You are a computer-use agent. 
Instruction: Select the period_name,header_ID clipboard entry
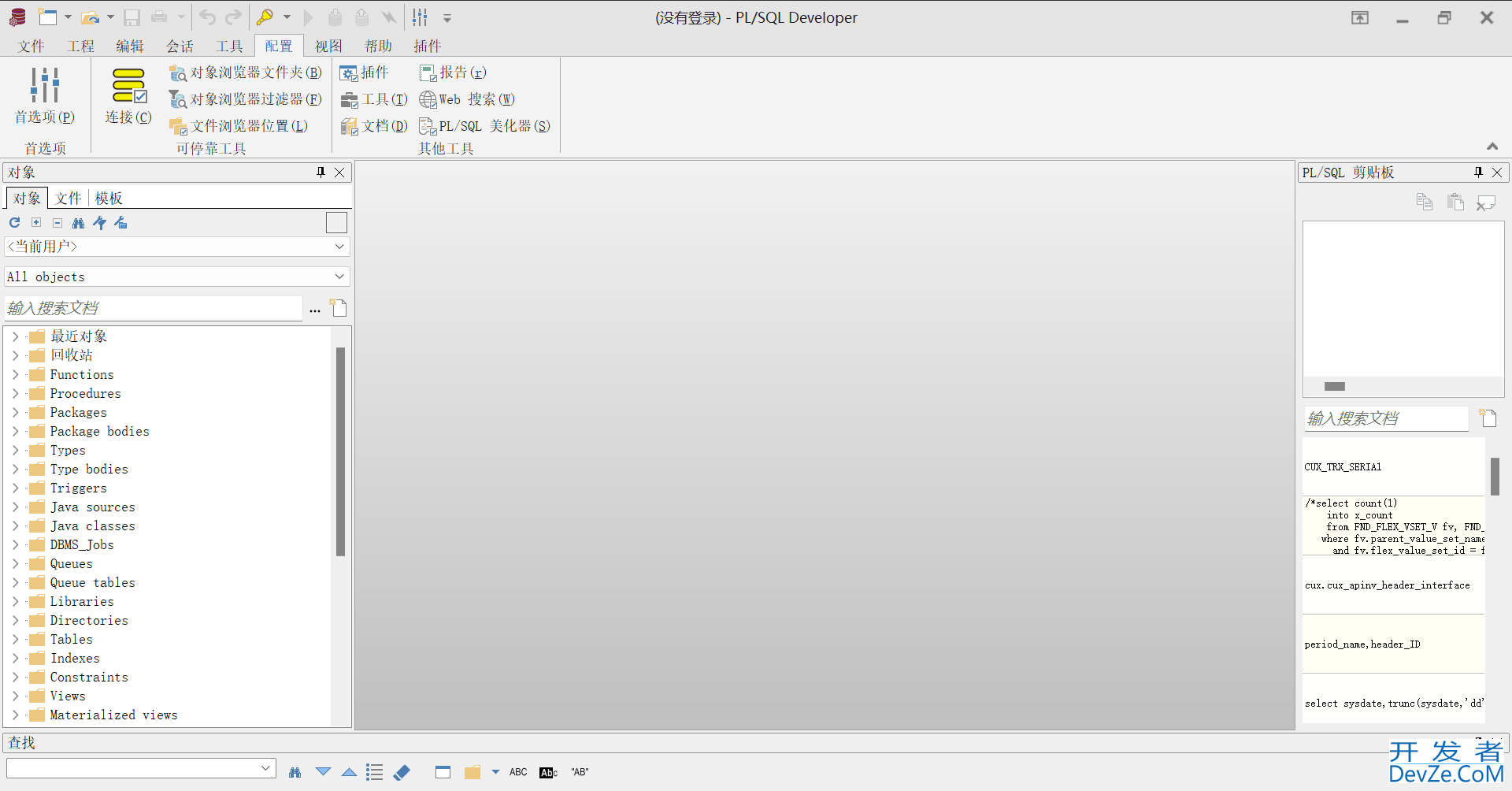[x=1393, y=644]
